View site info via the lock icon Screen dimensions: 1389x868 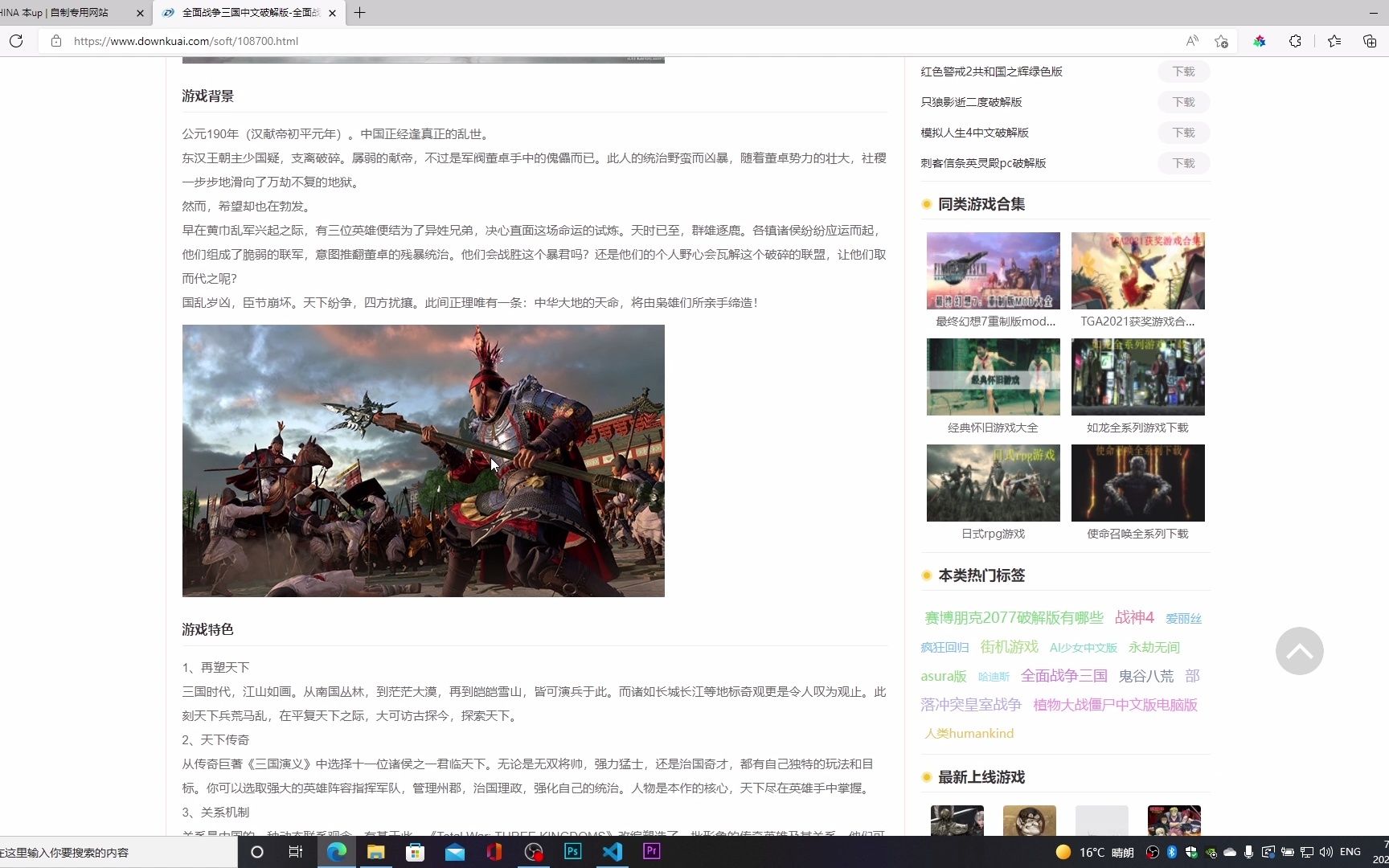point(56,41)
